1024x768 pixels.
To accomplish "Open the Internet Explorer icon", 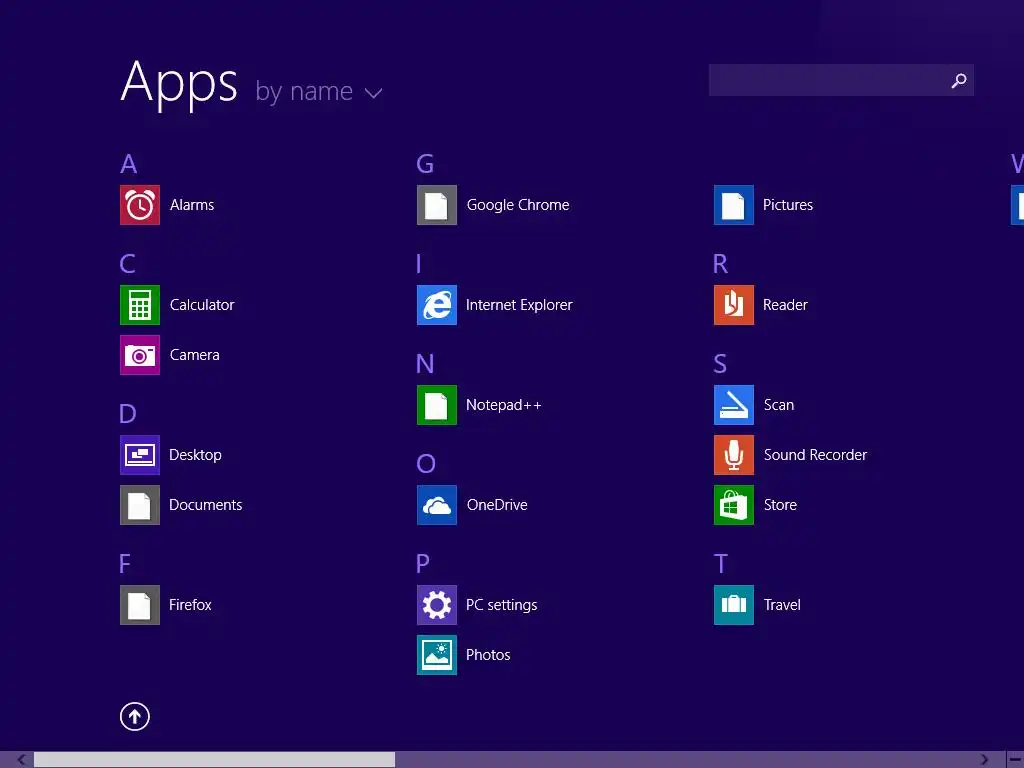I will 437,305.
